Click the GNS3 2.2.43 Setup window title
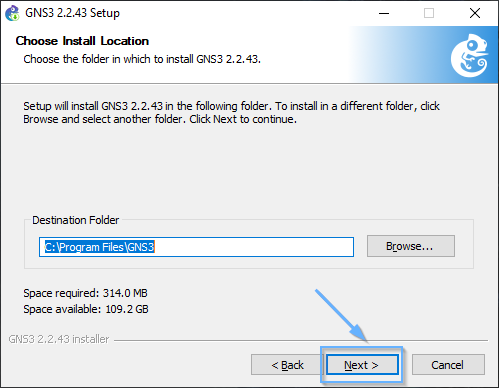Viewport: 499px width, 388px height. 72,13
